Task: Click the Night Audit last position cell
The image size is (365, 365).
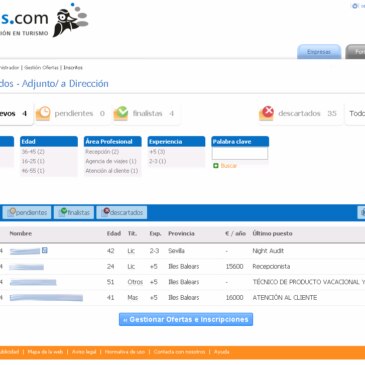Action: pyautogui.click(x=268, y=251)
